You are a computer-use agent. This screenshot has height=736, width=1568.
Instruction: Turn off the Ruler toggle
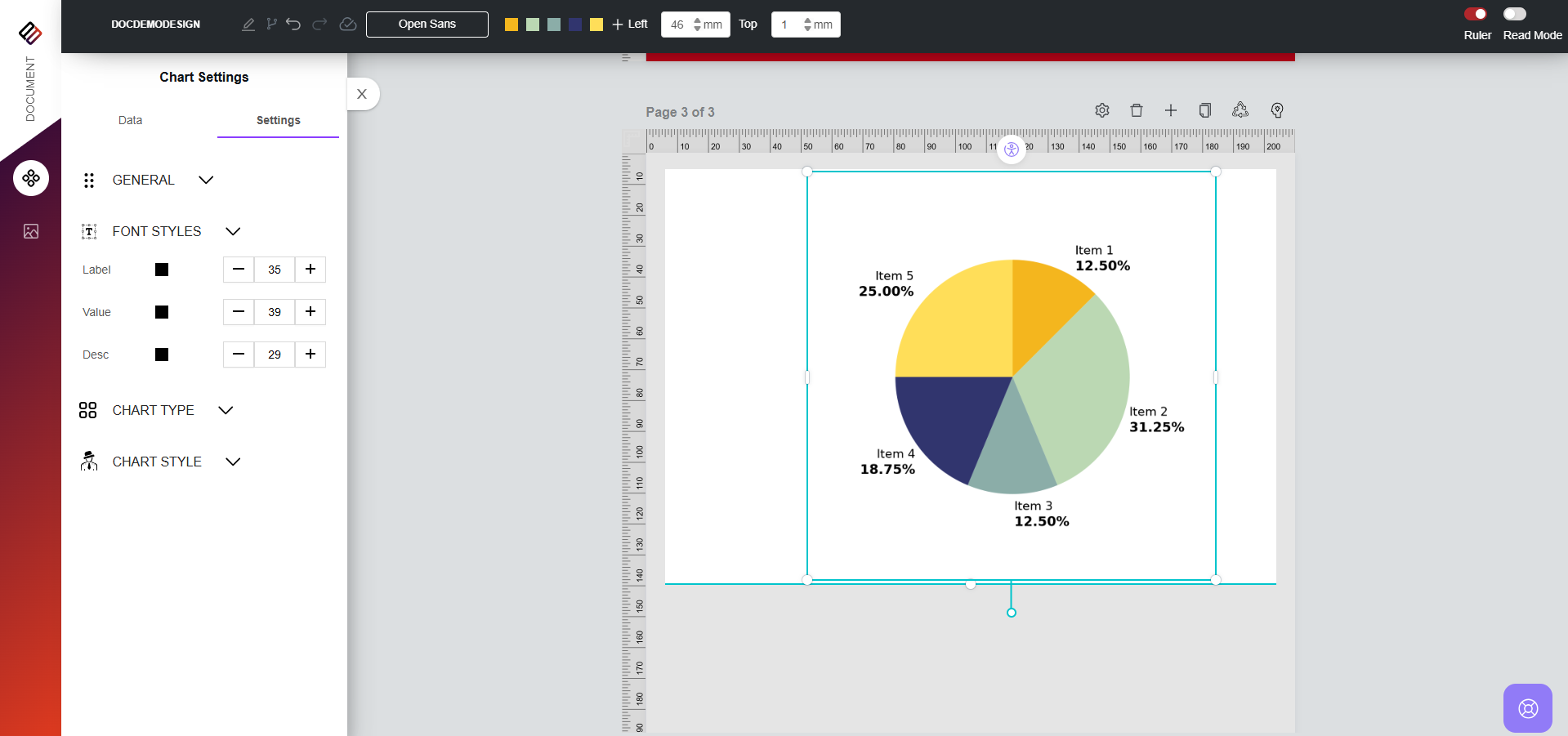1476,14
